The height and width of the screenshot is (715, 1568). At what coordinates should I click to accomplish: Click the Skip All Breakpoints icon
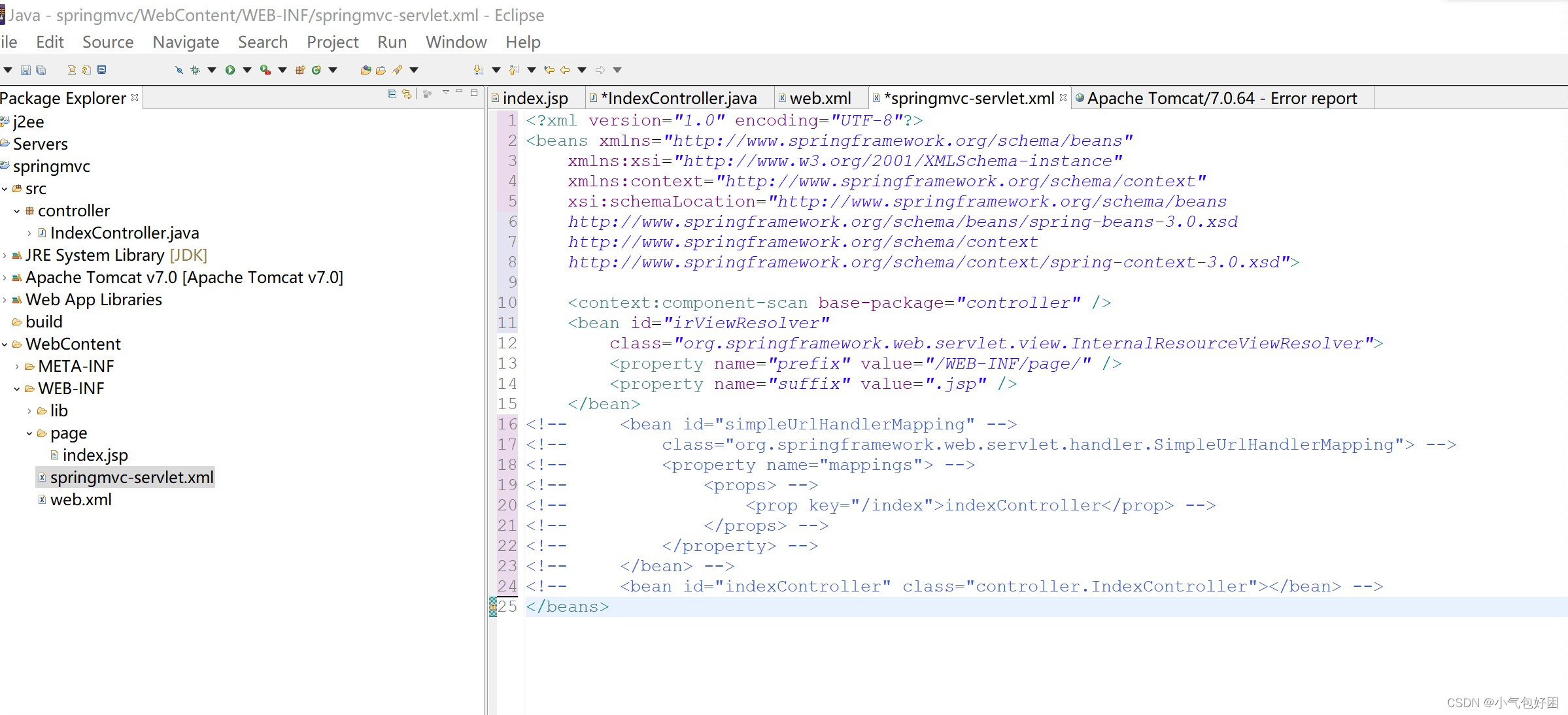tap(179, 70)
